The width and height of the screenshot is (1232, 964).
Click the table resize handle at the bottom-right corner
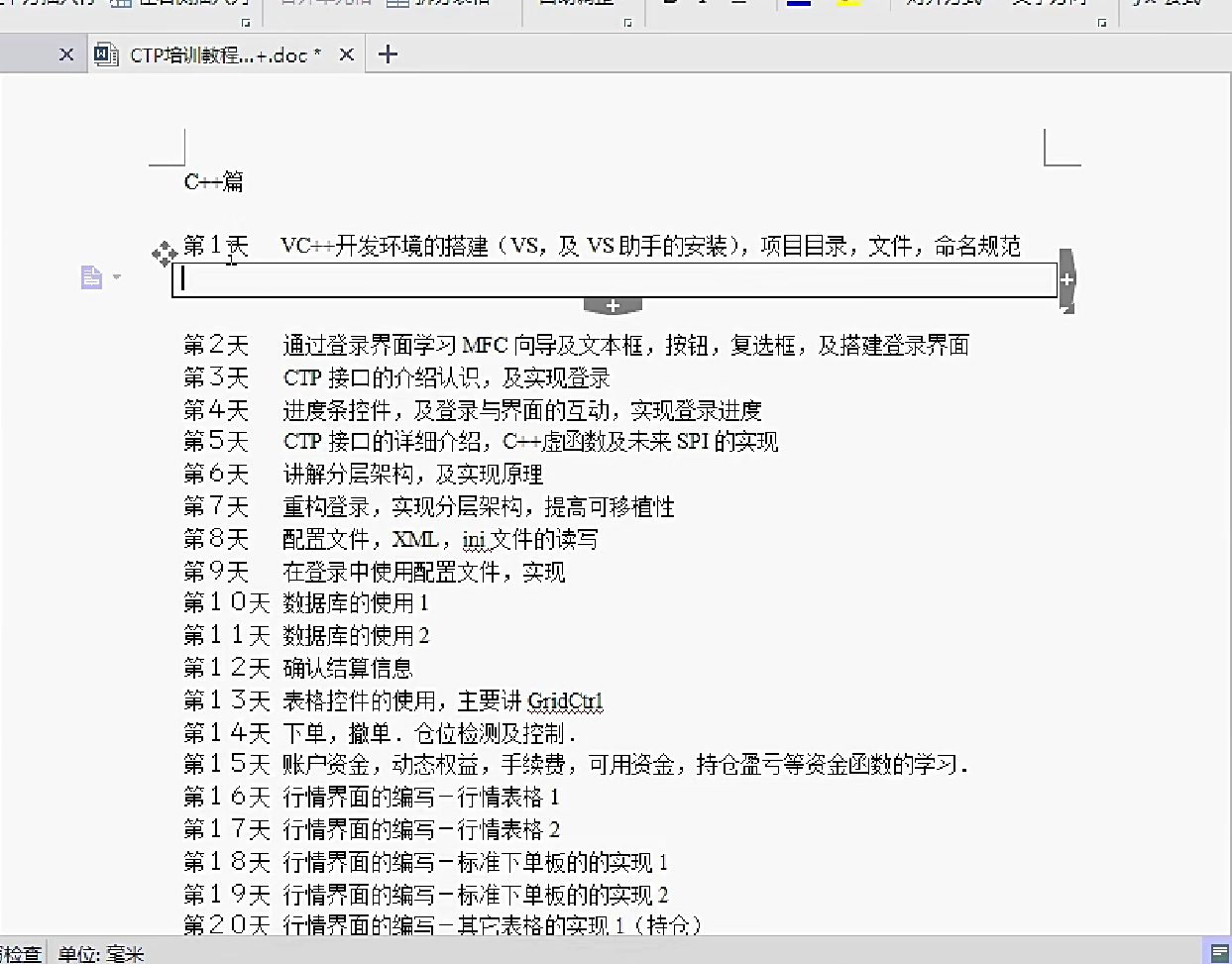click(x=1067, y=310)
